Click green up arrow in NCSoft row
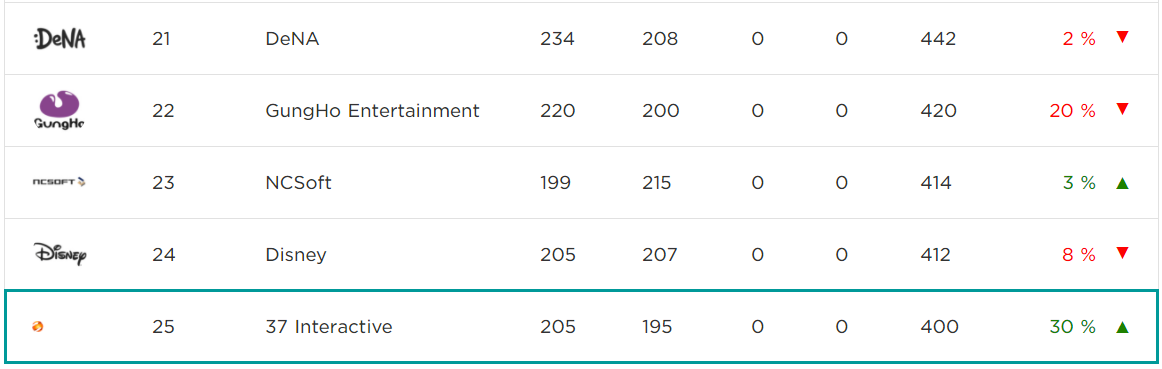Image resolution: width=1162 pixels, height=369 pixels. point(1122,183)
